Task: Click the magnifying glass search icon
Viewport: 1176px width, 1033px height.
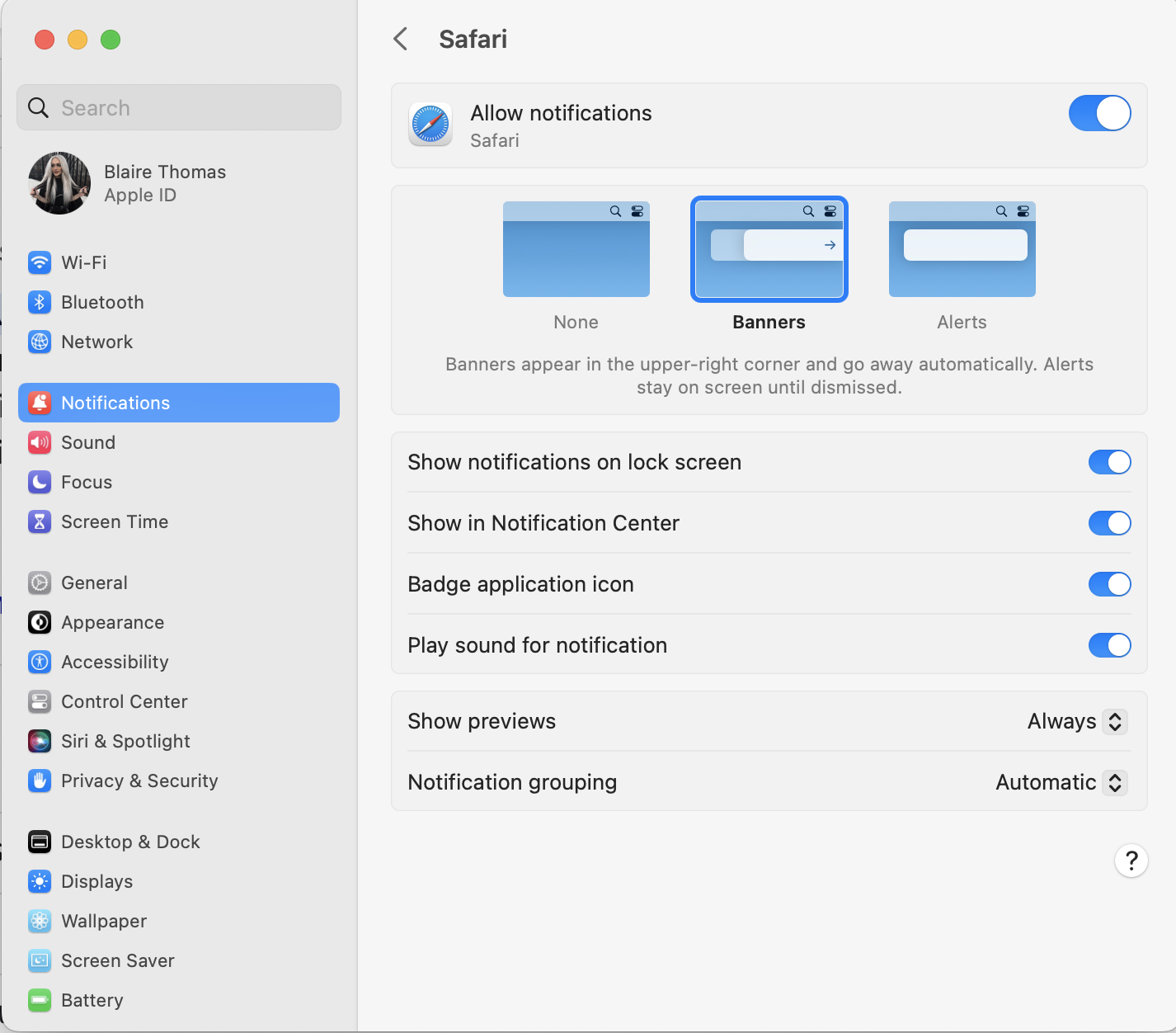Action: [x=38, y=107]
